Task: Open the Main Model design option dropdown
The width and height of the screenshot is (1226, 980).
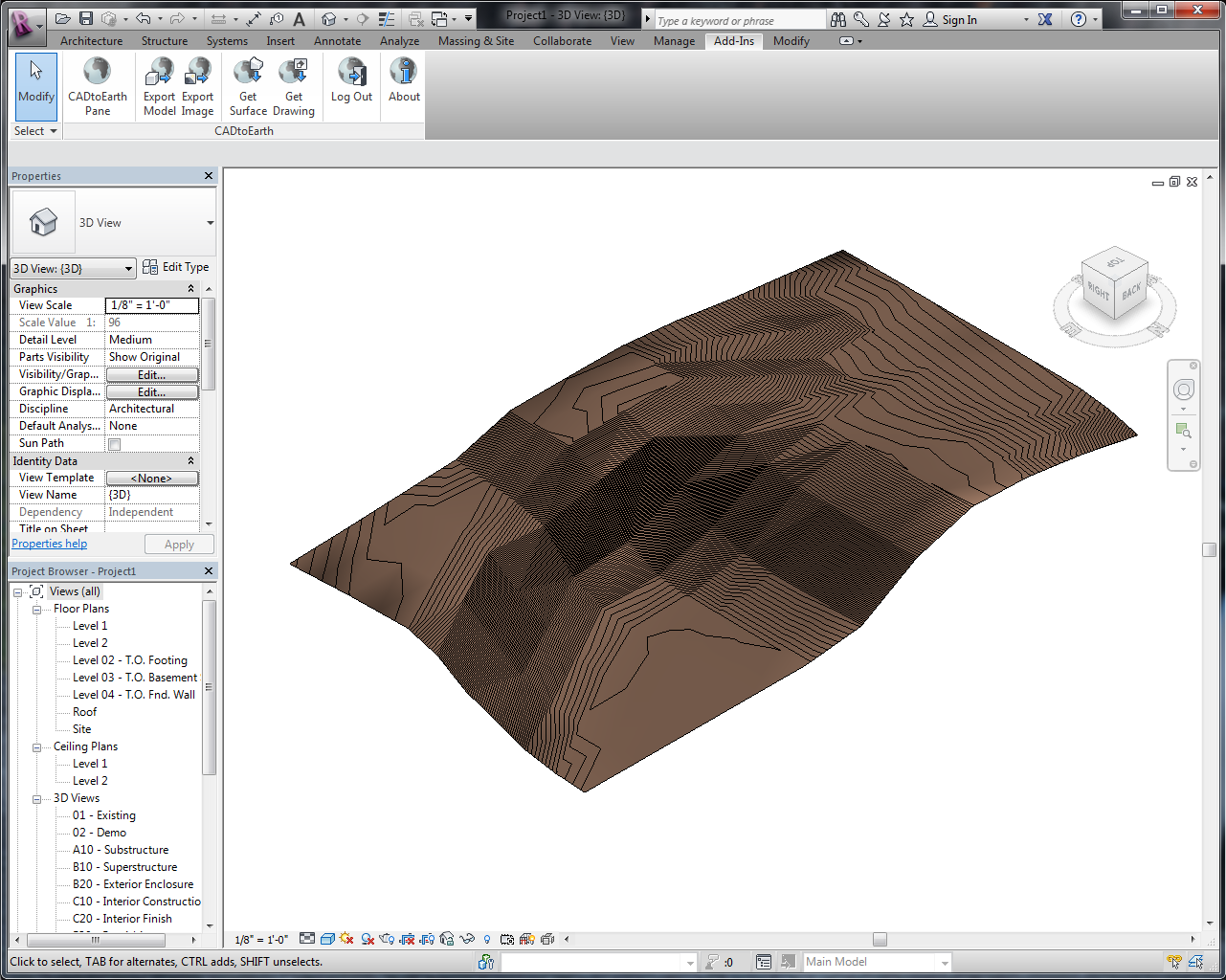Action: pos(877,962)
